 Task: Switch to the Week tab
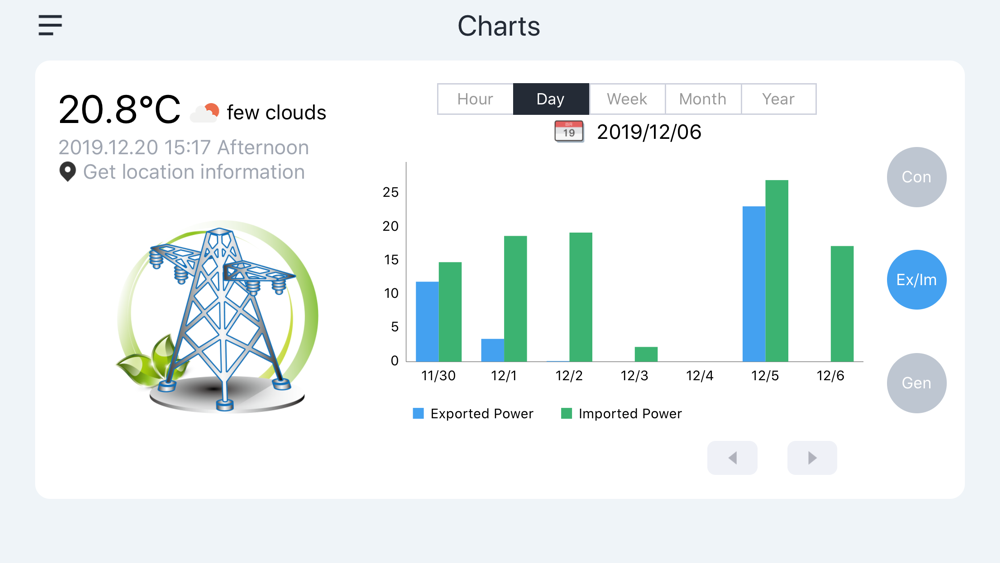[627, 99]
